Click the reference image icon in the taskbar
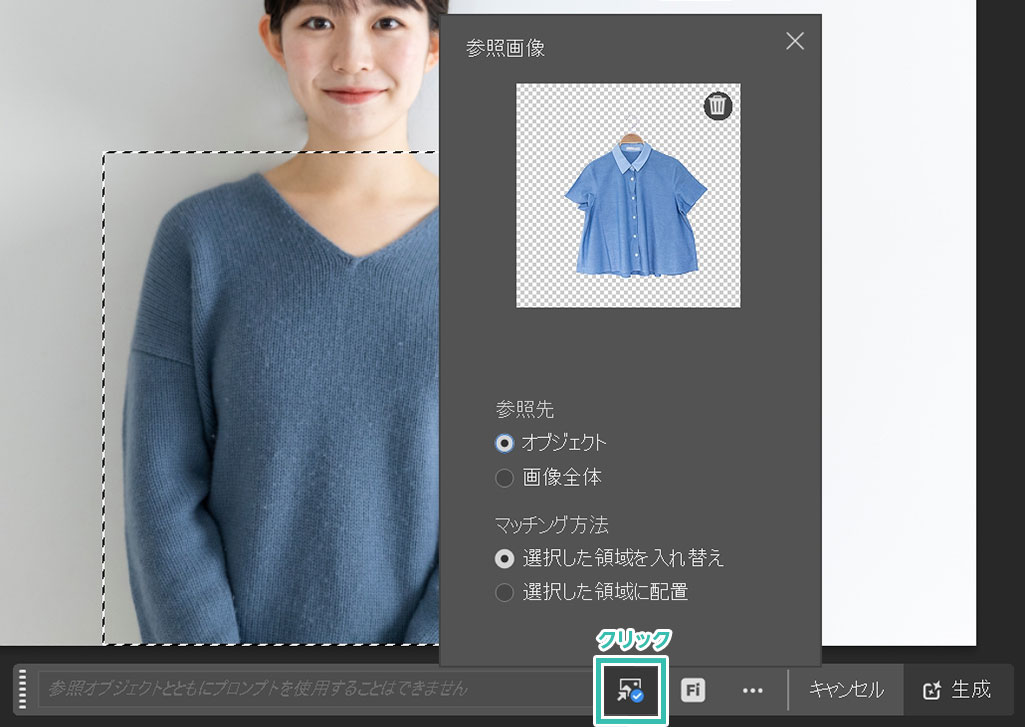The image size is (1025, 727). click(630, 690)
